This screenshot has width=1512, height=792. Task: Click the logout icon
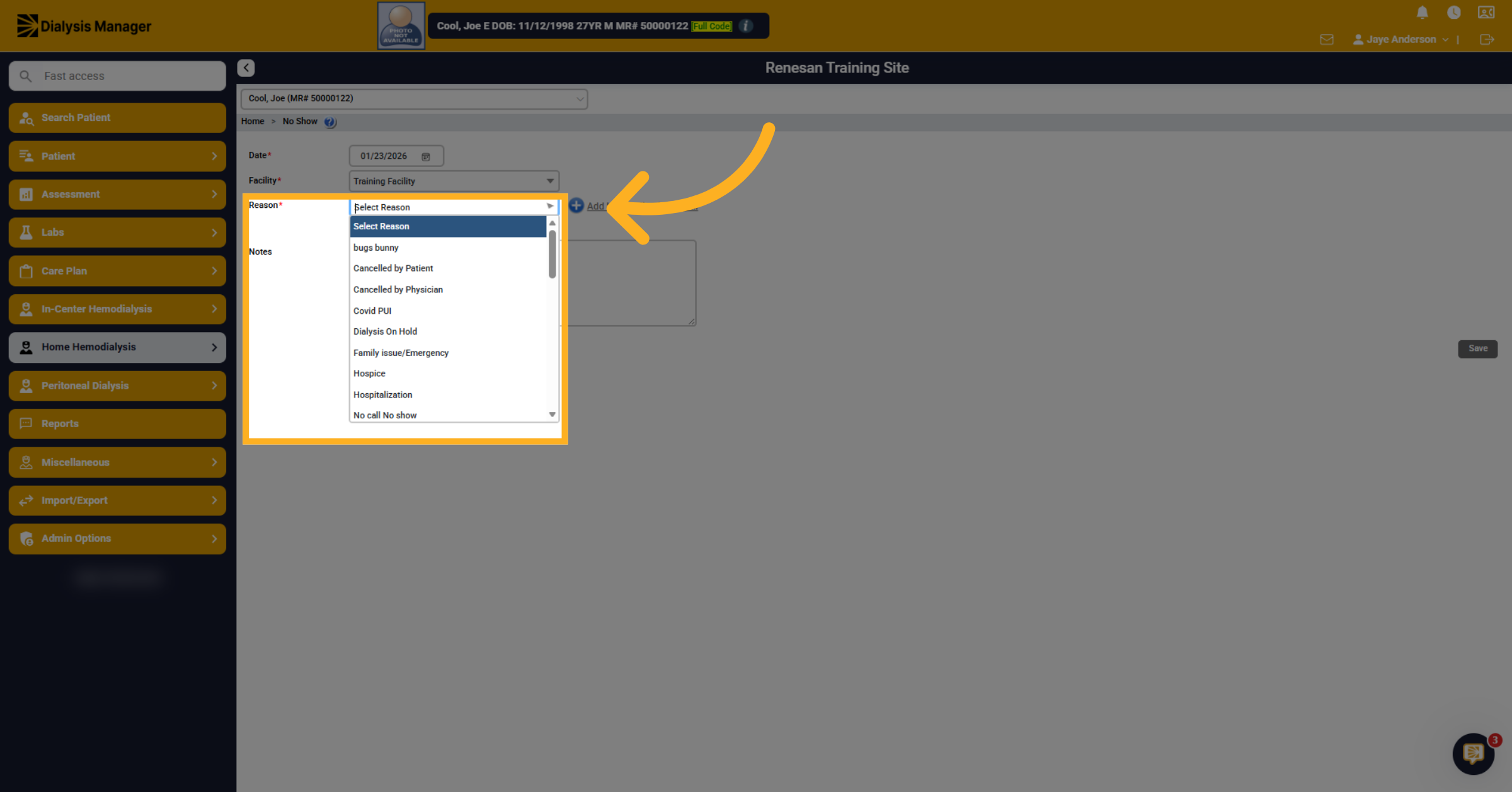pos(1487,40)
